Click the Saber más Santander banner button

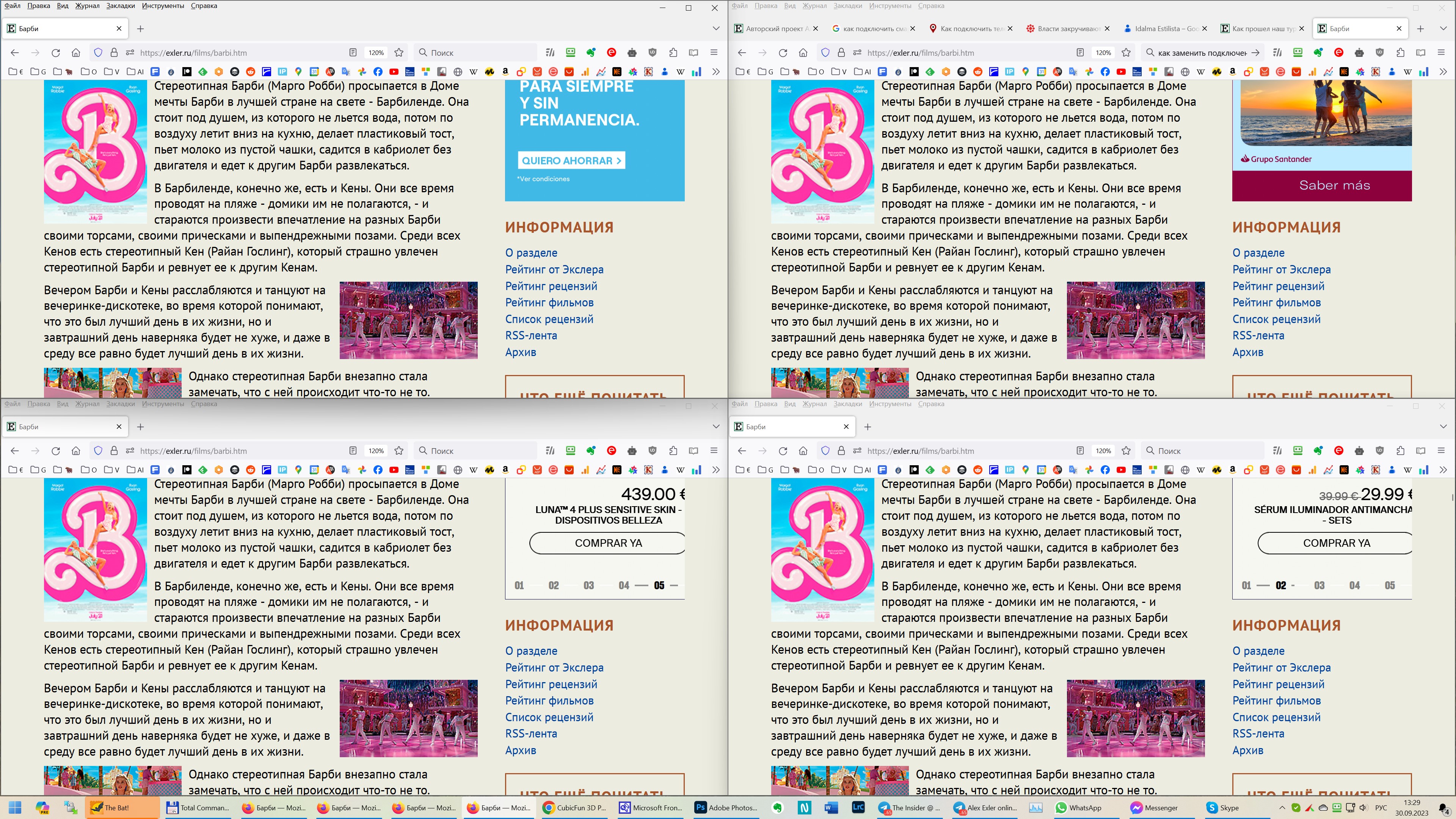click(1334, 185)
